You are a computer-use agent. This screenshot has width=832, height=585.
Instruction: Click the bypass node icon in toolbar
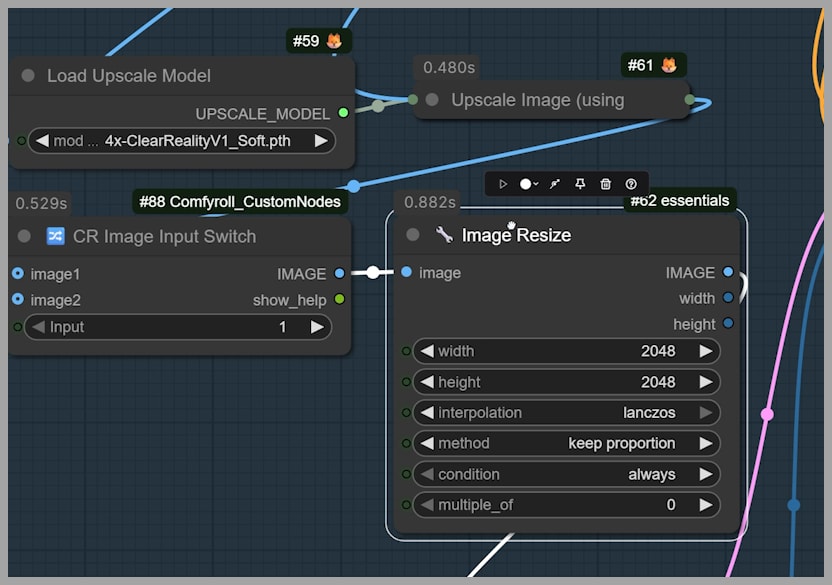[x=555, y=184]
